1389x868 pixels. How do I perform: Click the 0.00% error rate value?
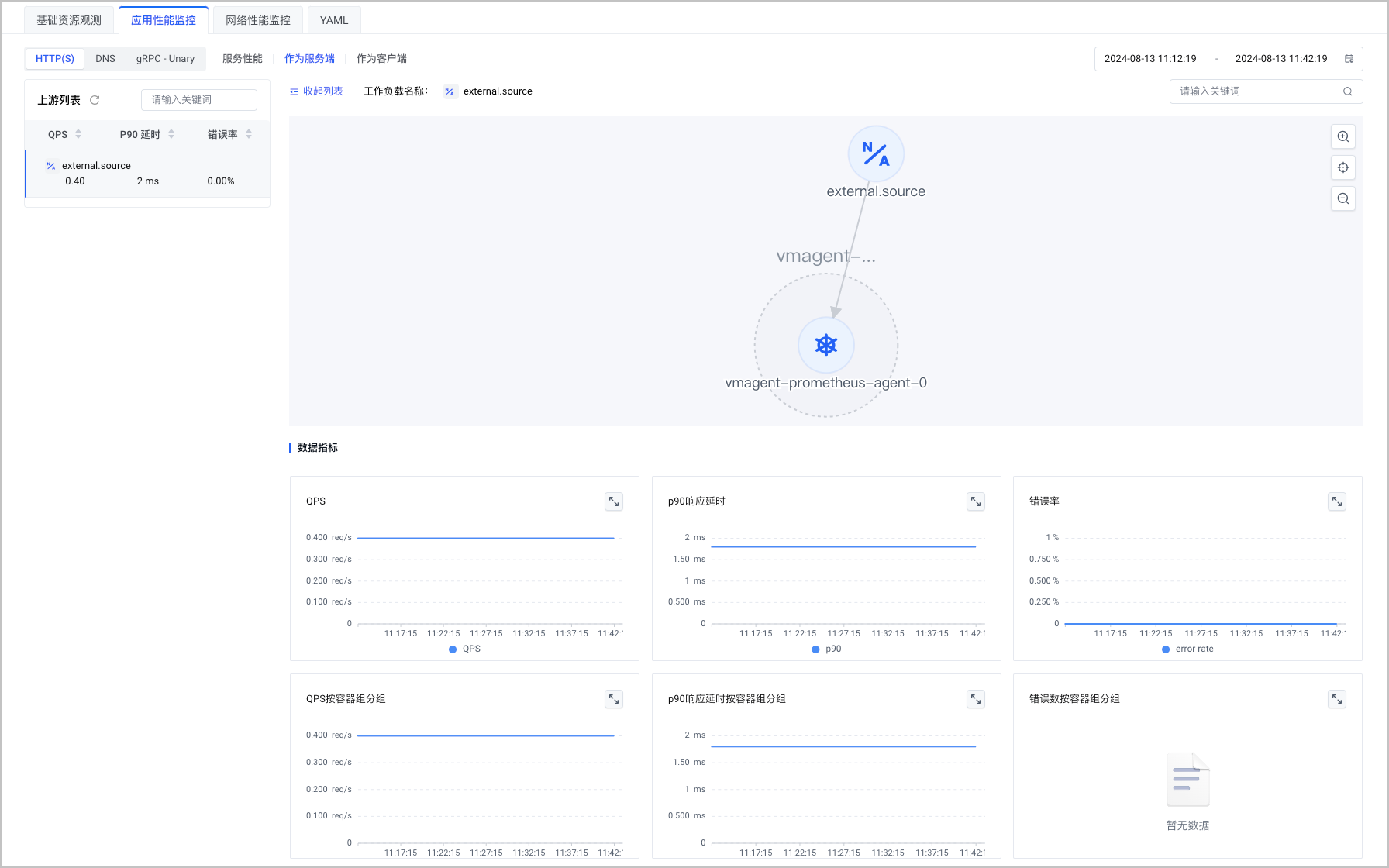221,181
